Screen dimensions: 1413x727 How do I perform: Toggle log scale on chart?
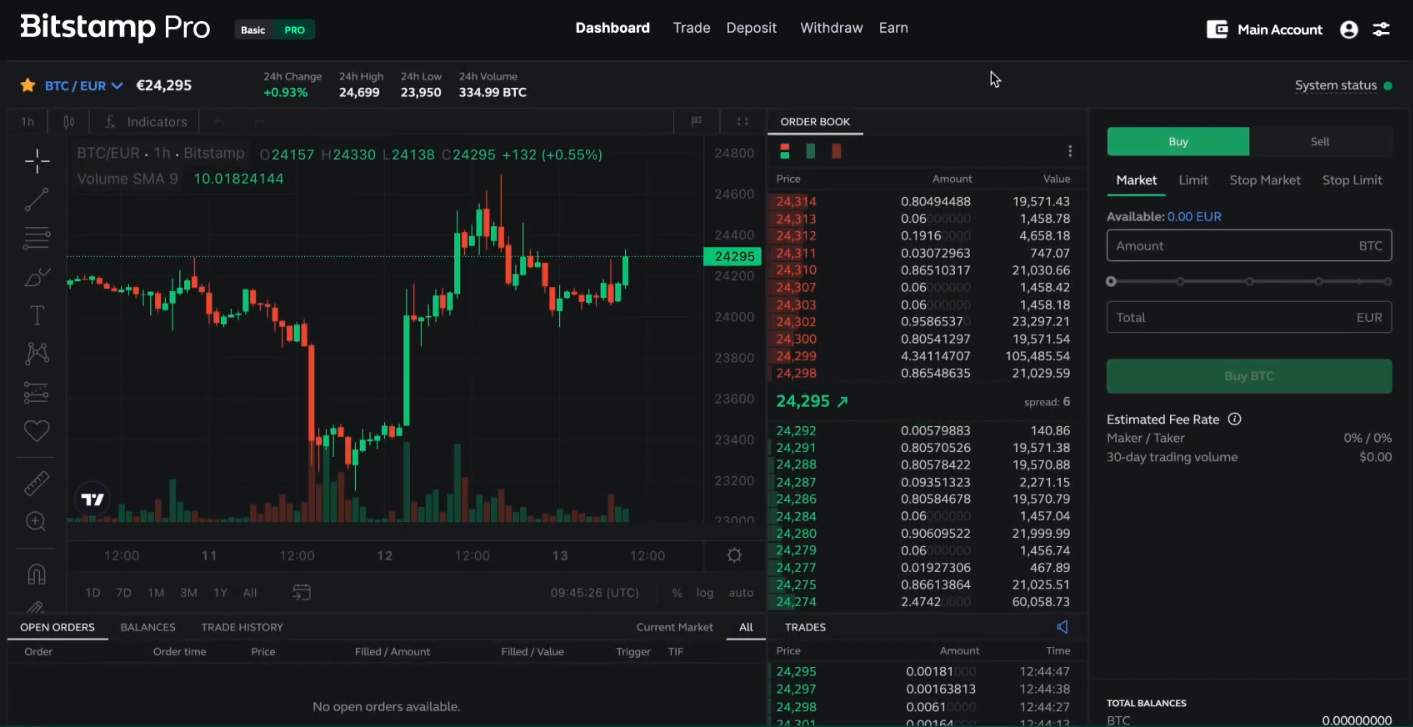pyautogui.click(x=705, y=593)
